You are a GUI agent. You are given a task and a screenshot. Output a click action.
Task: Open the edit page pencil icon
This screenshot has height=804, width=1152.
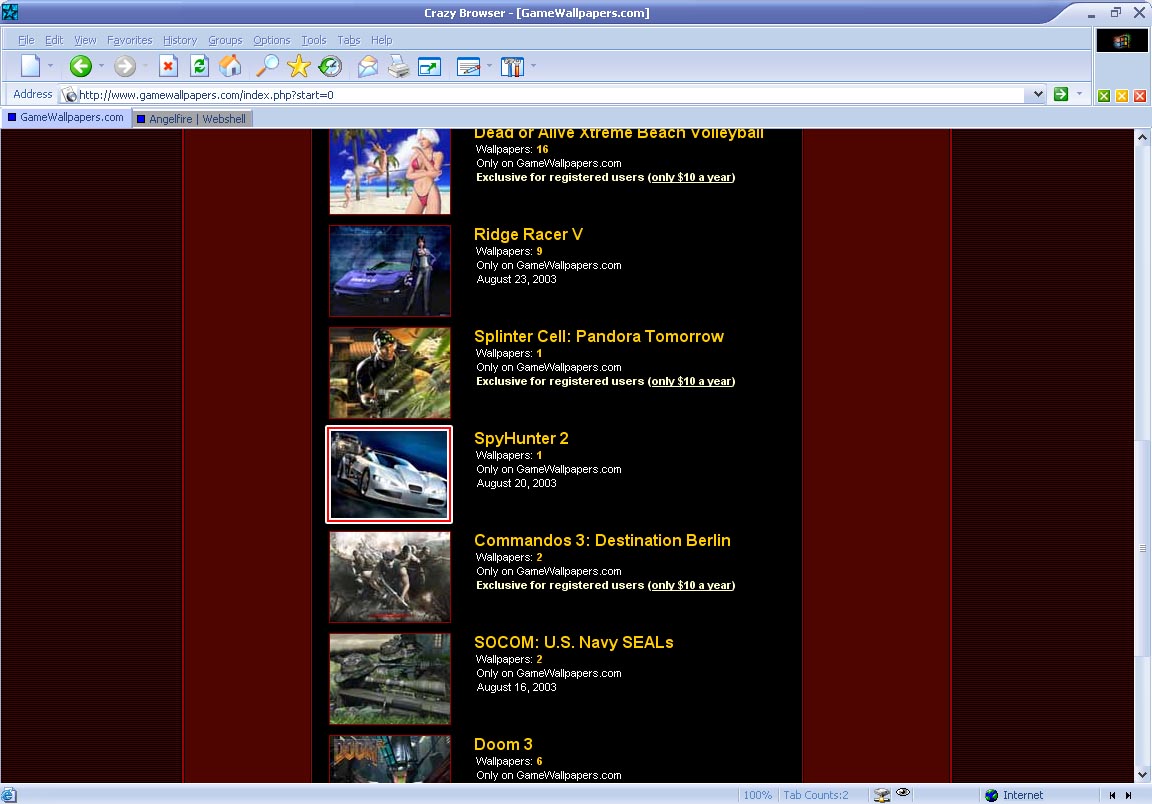(468, 67)
